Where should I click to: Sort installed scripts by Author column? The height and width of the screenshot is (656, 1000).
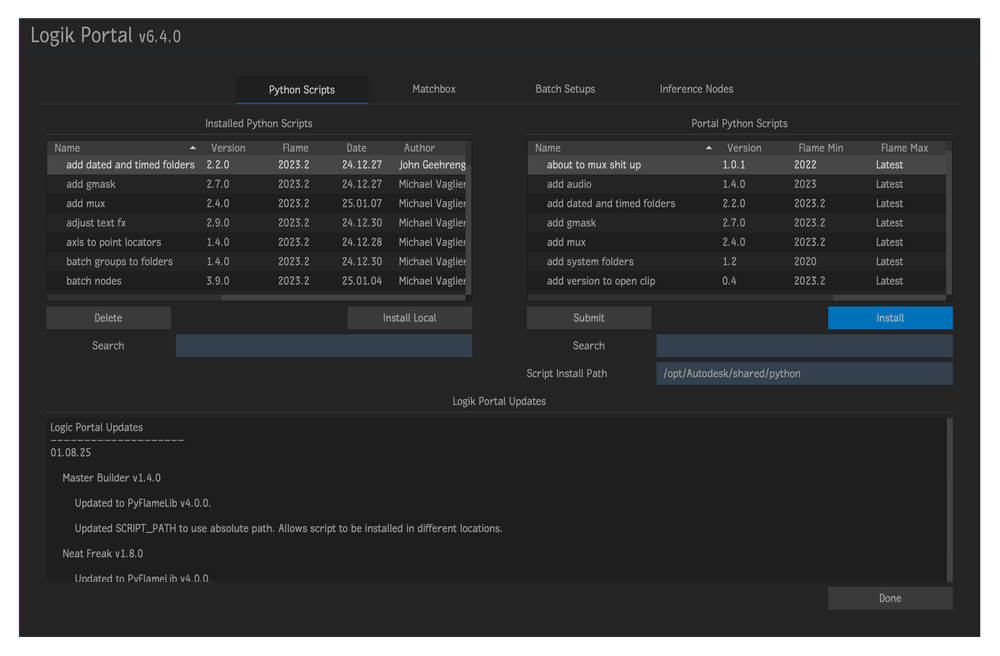pos(419,147)
